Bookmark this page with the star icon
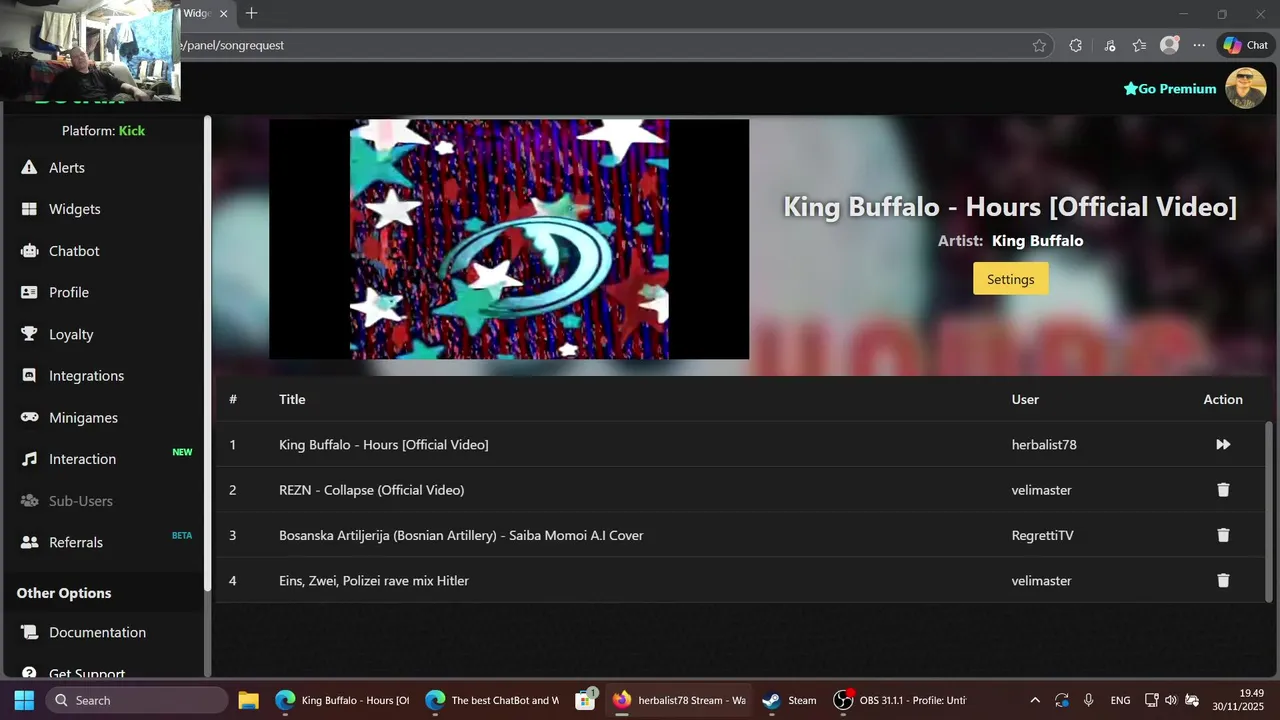Image resolution: width=1280 pixels, height=720 pixels. coord(1039,45)
